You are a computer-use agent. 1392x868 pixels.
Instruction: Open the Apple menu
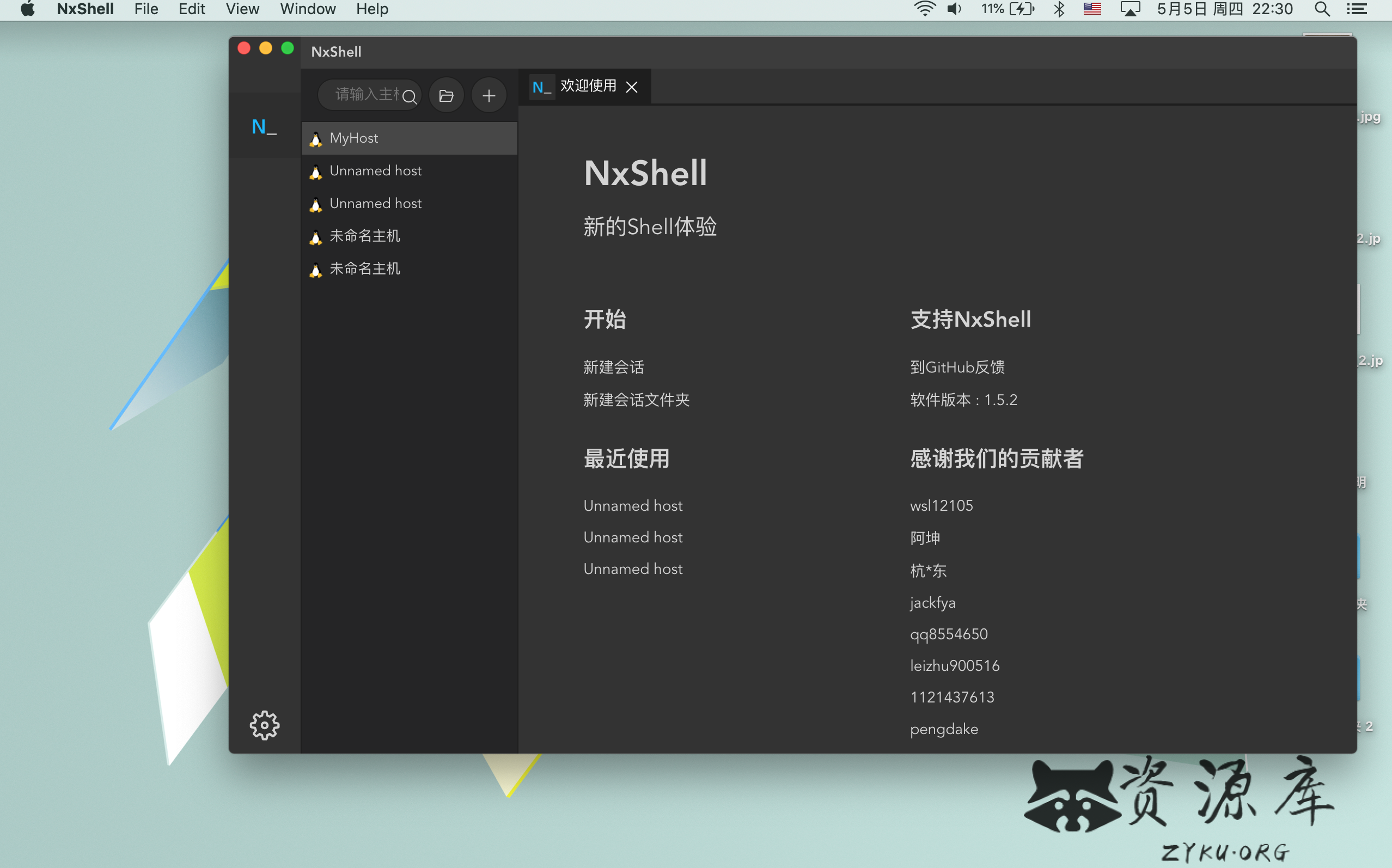(x=27, y=9)
